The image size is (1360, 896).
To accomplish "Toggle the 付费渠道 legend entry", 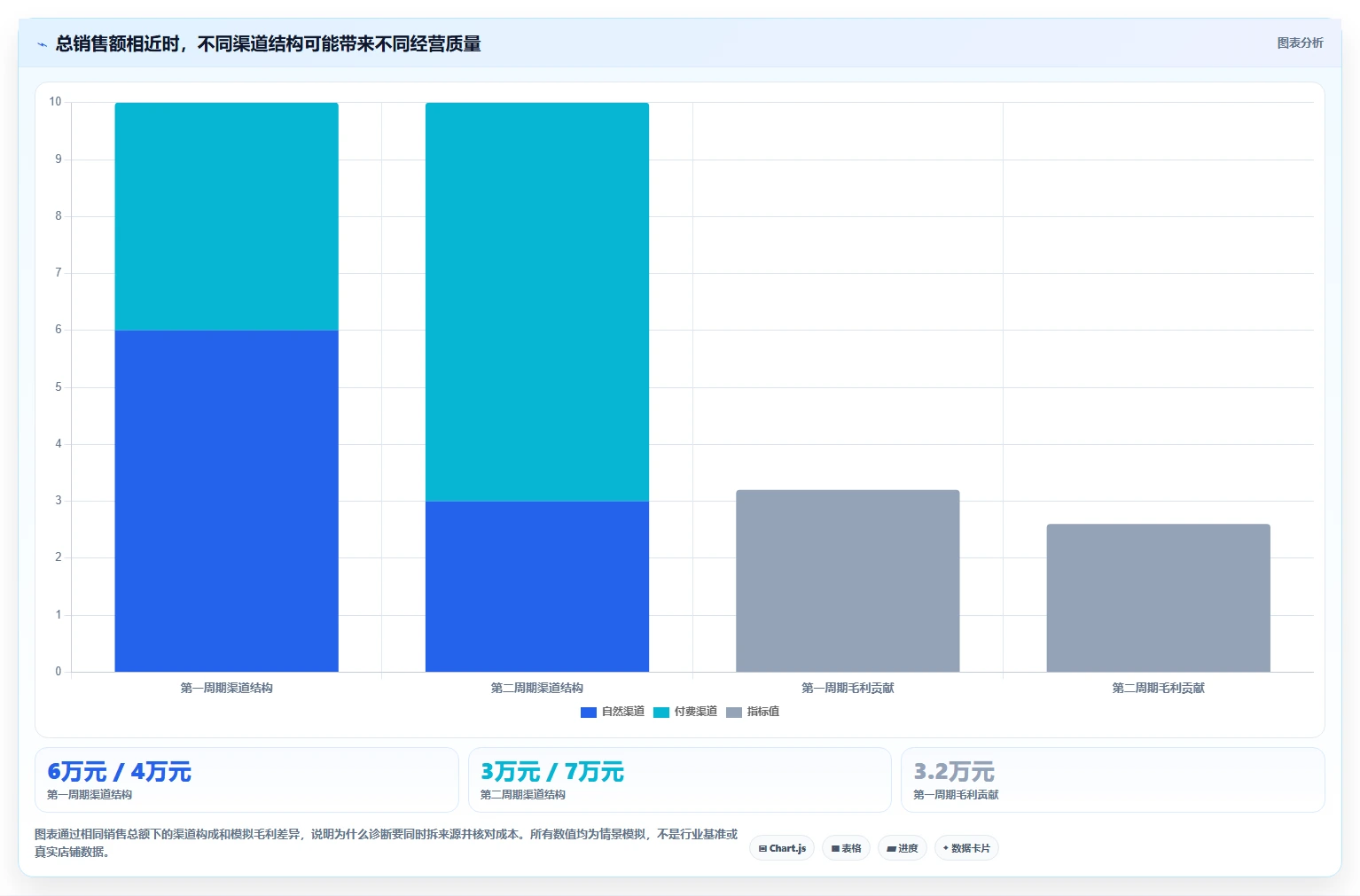I will point(685,712).
